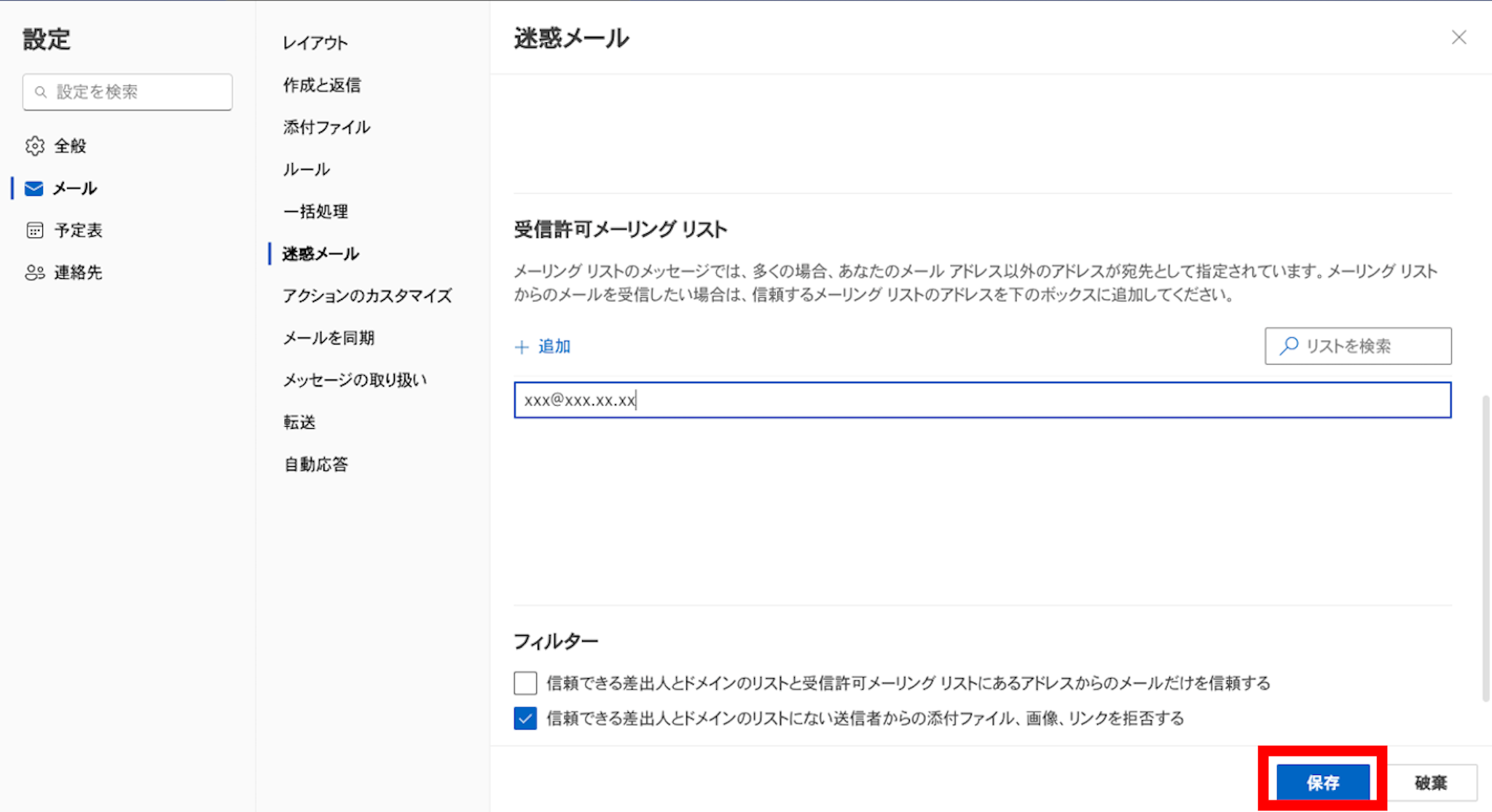Click the 追加 add link
The image size is (1492, 812).
554,347
